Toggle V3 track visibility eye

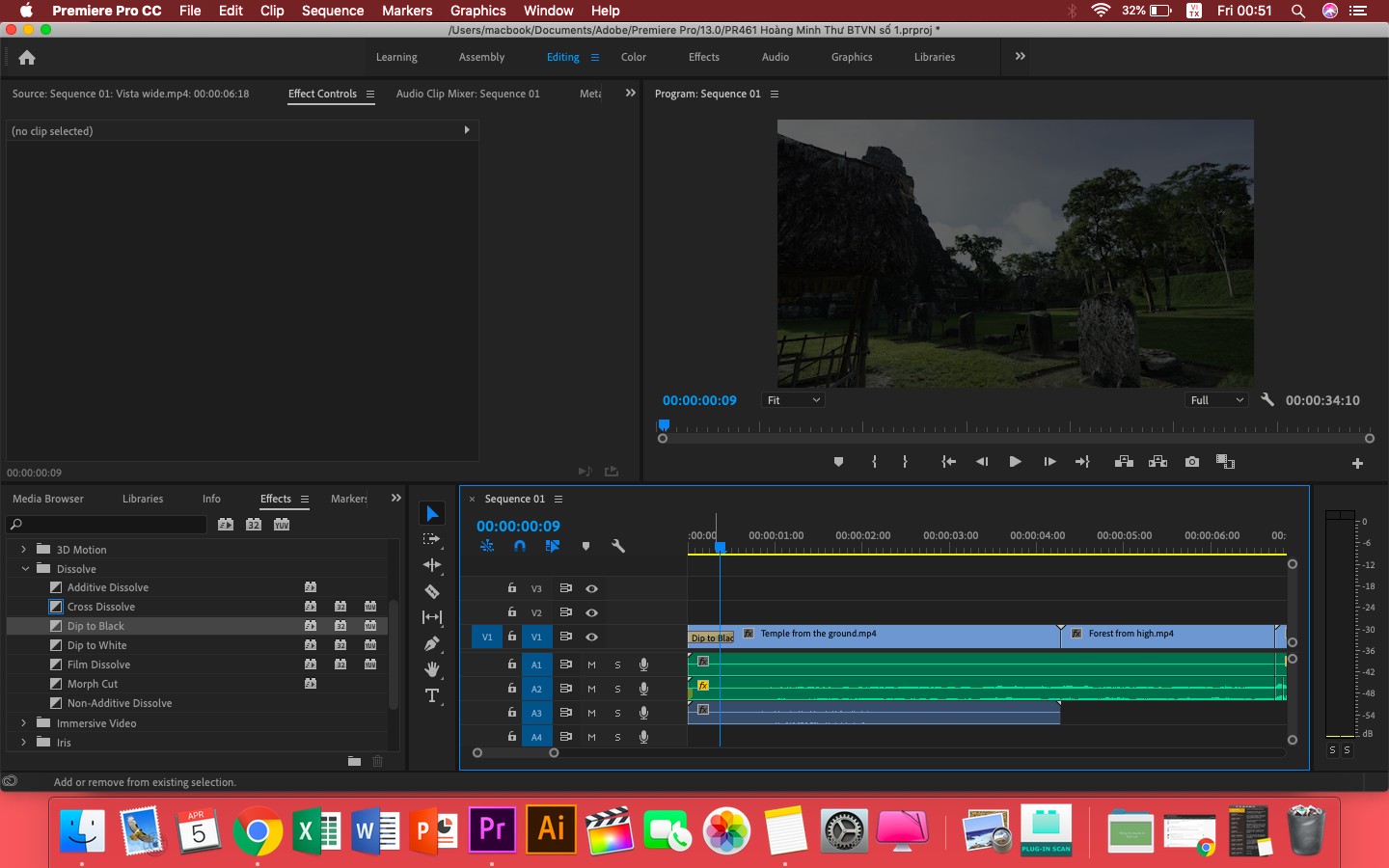591,588
